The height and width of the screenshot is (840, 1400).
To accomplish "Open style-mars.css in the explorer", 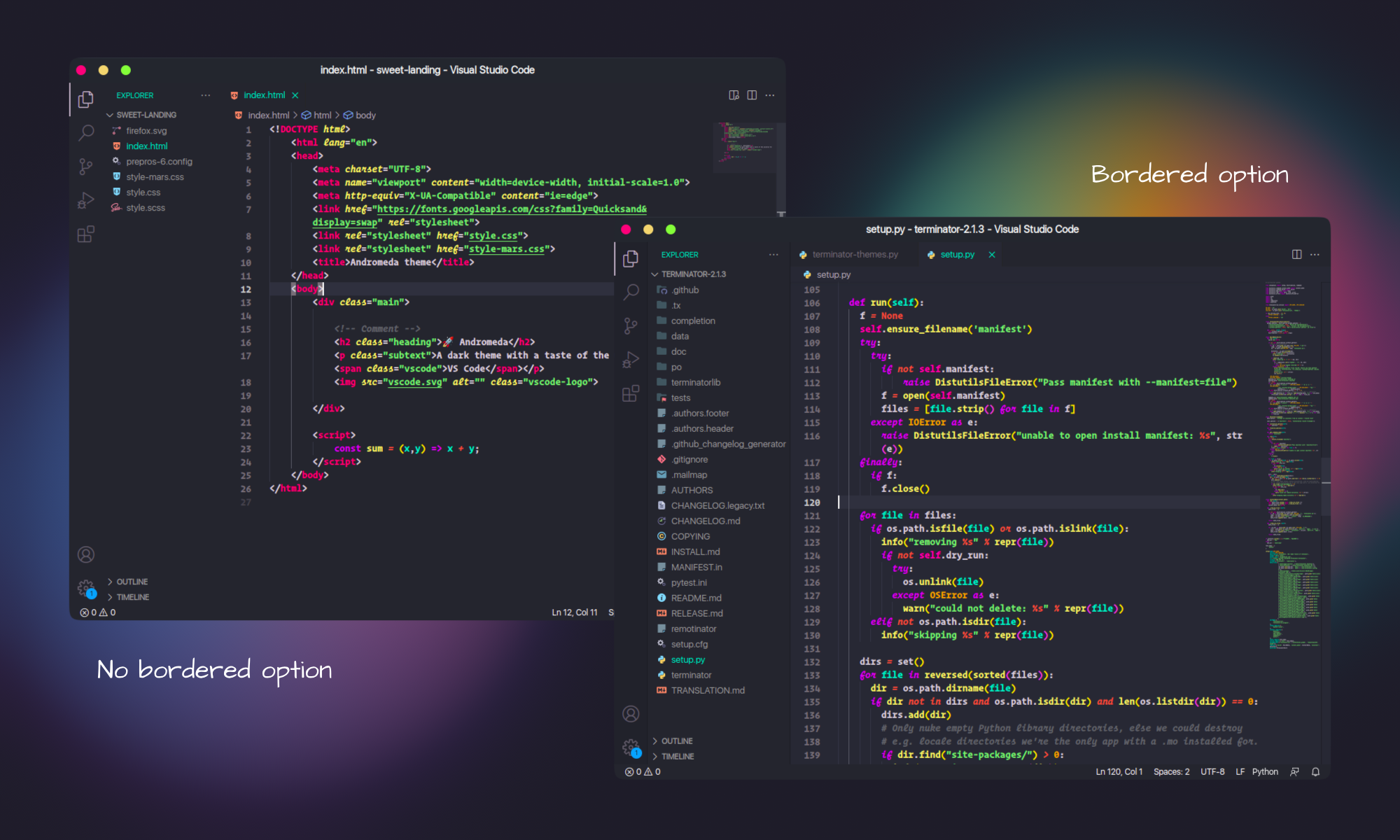I will coord(155,177).
